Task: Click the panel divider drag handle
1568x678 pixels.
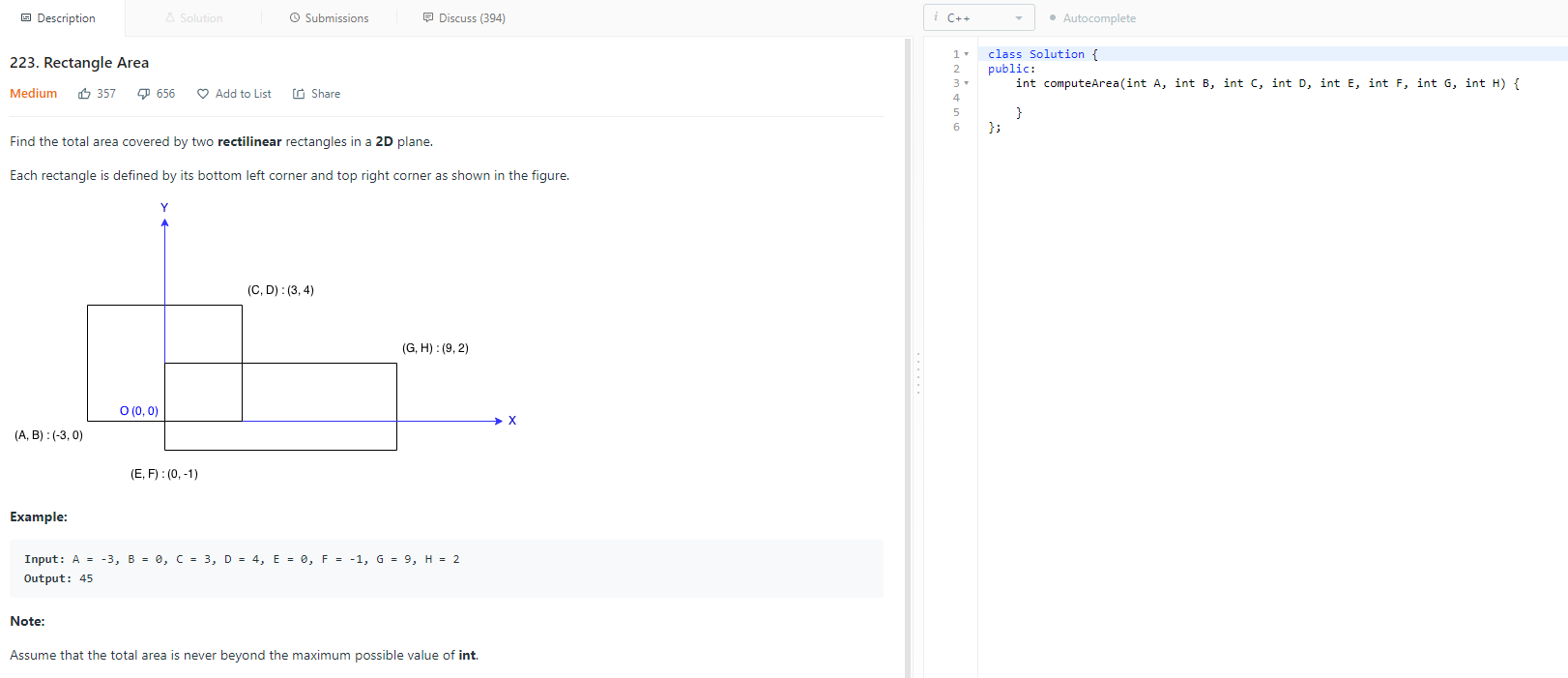Action: coord(918,372)
